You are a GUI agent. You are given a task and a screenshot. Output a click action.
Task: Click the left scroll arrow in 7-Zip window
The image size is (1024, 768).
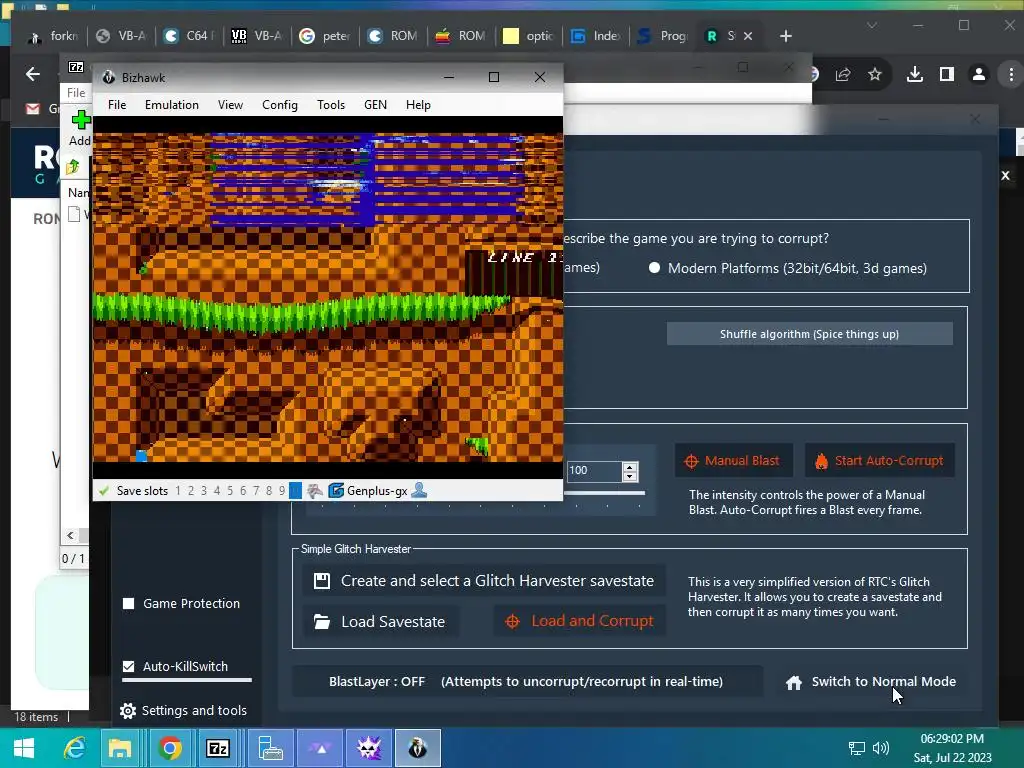71,536
